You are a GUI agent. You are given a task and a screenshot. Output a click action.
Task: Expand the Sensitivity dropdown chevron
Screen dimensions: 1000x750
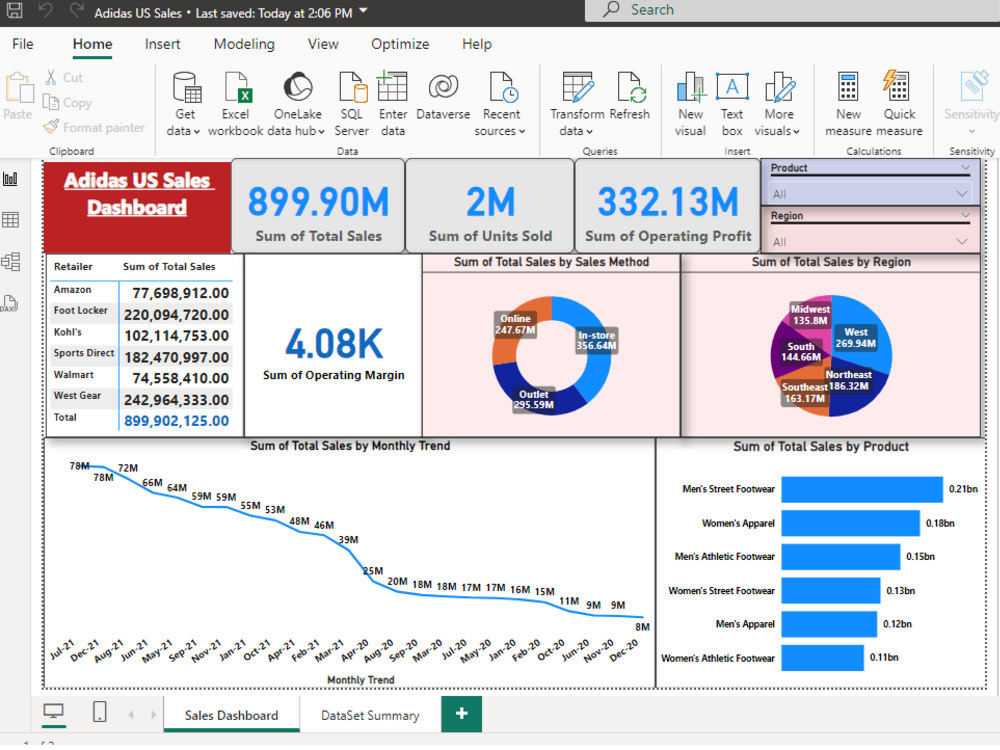coord(972,131)
